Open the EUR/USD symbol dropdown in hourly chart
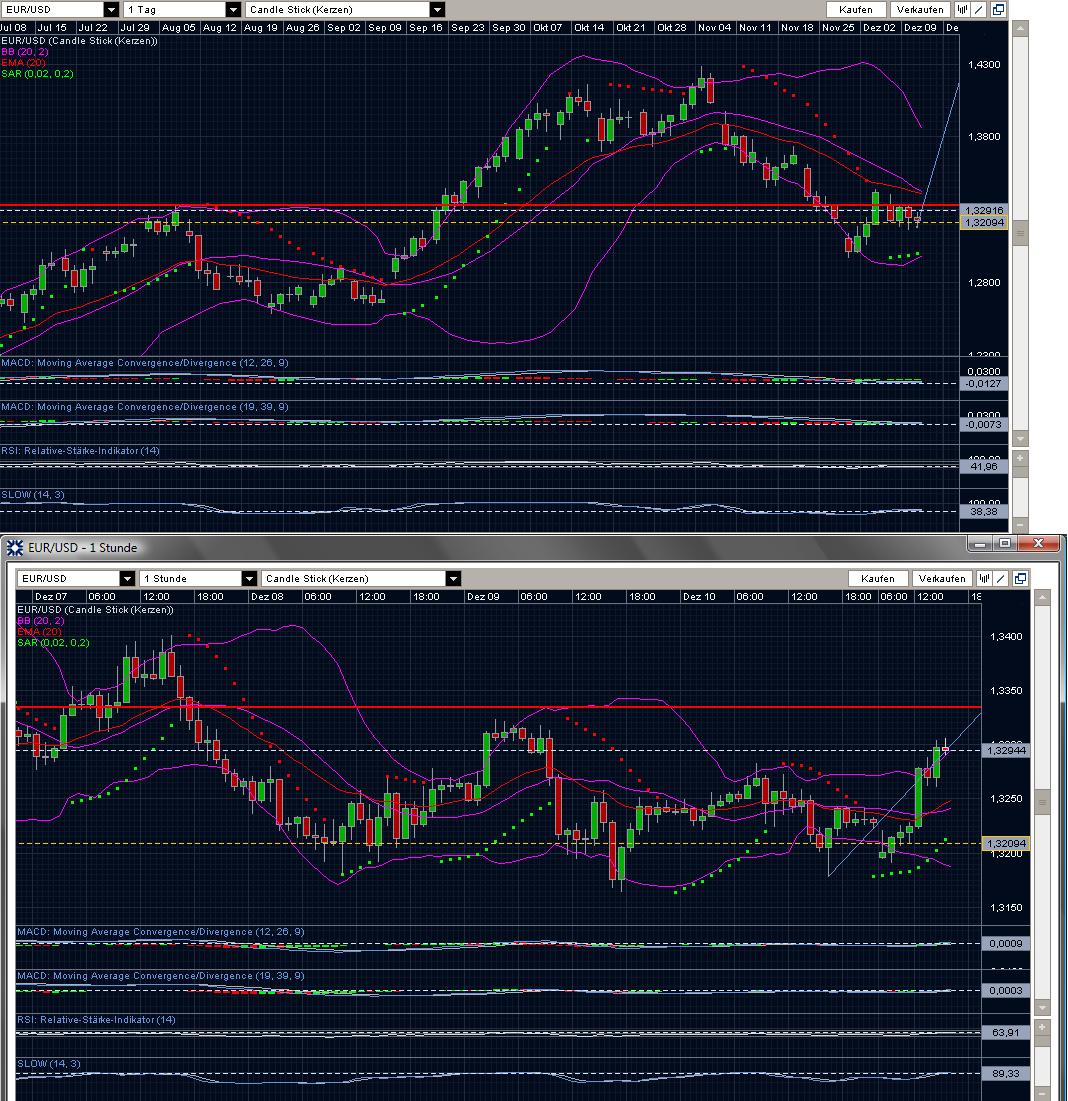The image size is (1068, 1101). click(127, 579)
